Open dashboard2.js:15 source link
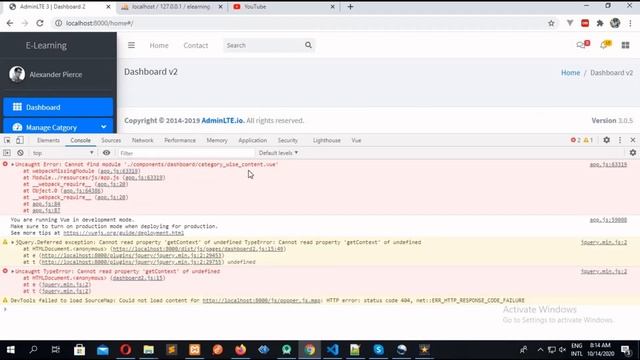The width and height of the screenshot is (640, 360). [x=138, y=278]
